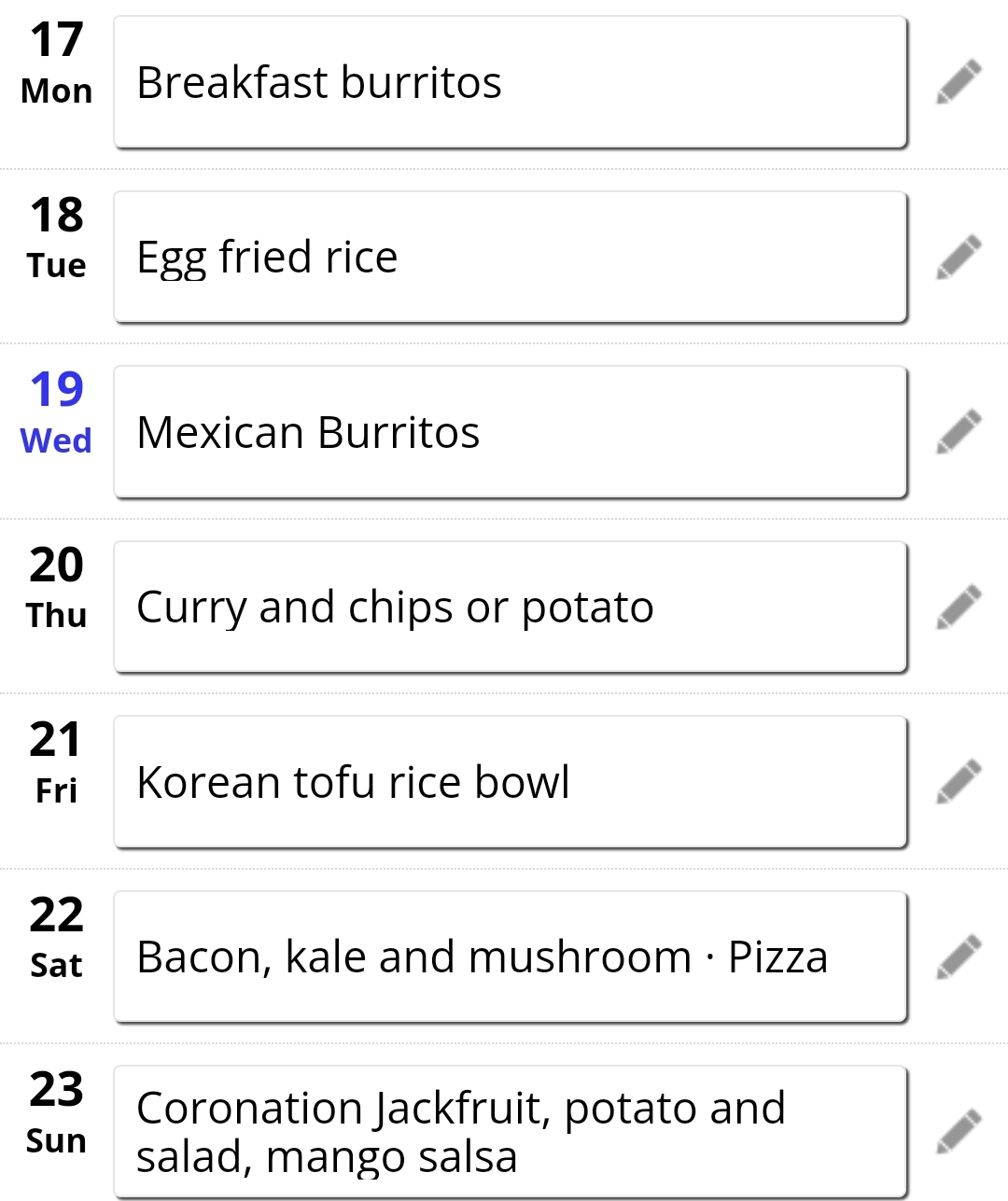Tap the 18 Tue date label
Screen dimensions: 1008x1201
click(x=56, y=238)
